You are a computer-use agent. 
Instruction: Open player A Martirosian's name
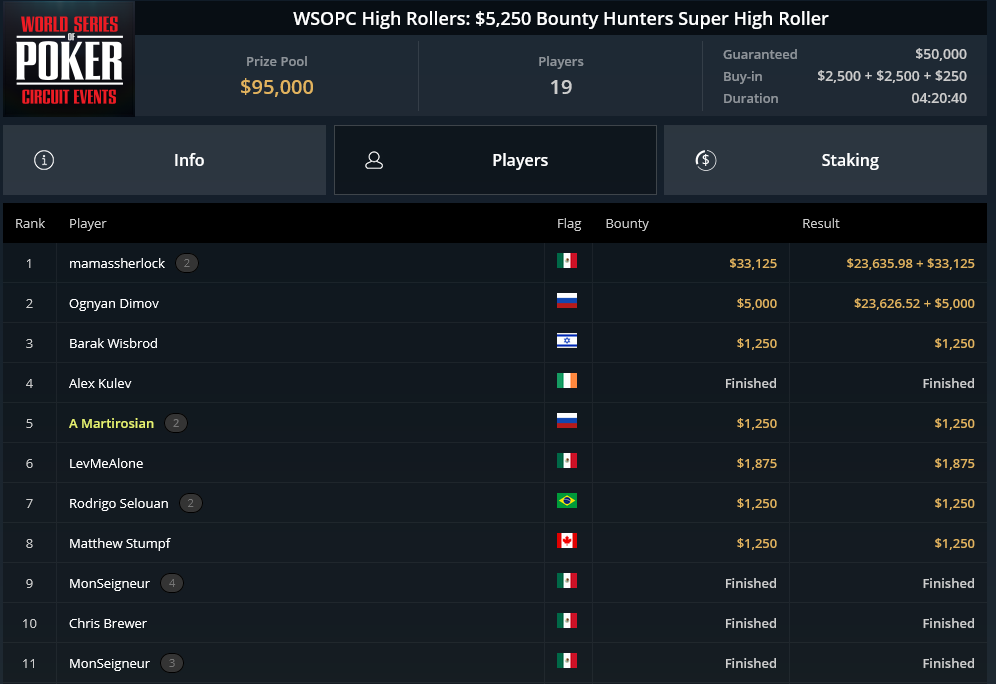[111, 423]
